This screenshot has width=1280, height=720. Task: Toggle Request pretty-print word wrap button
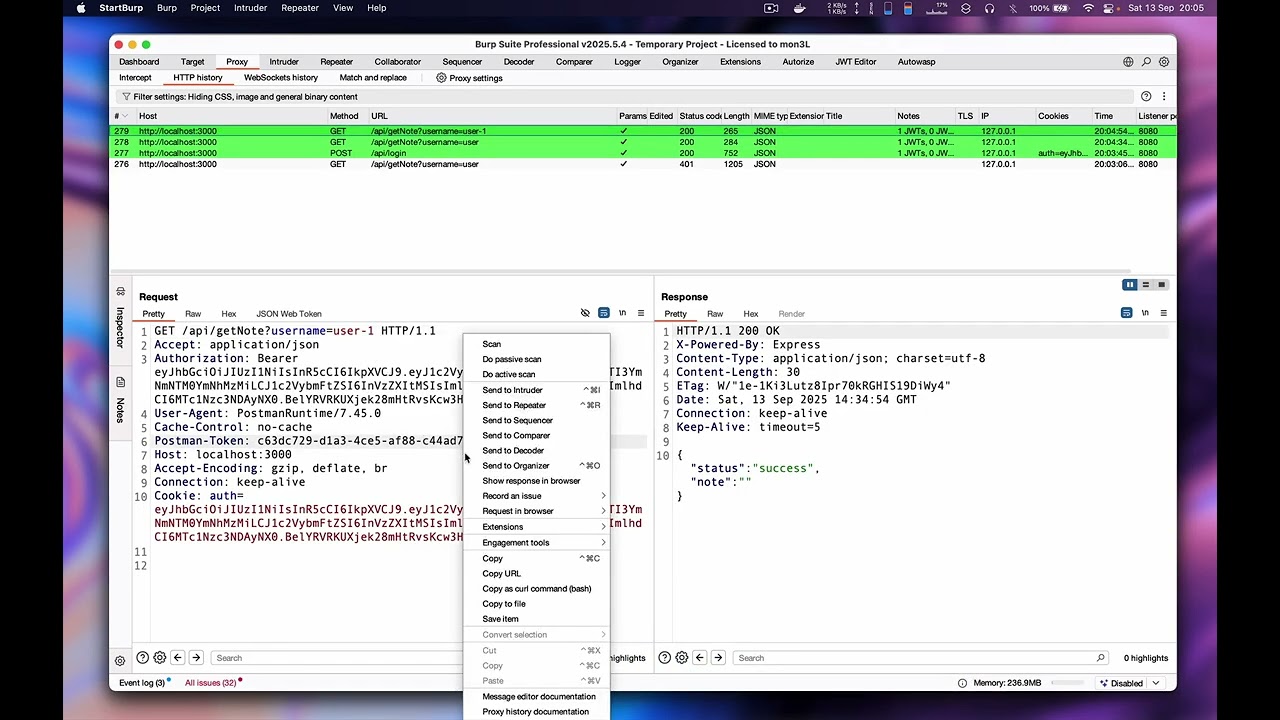coord(604,313)
